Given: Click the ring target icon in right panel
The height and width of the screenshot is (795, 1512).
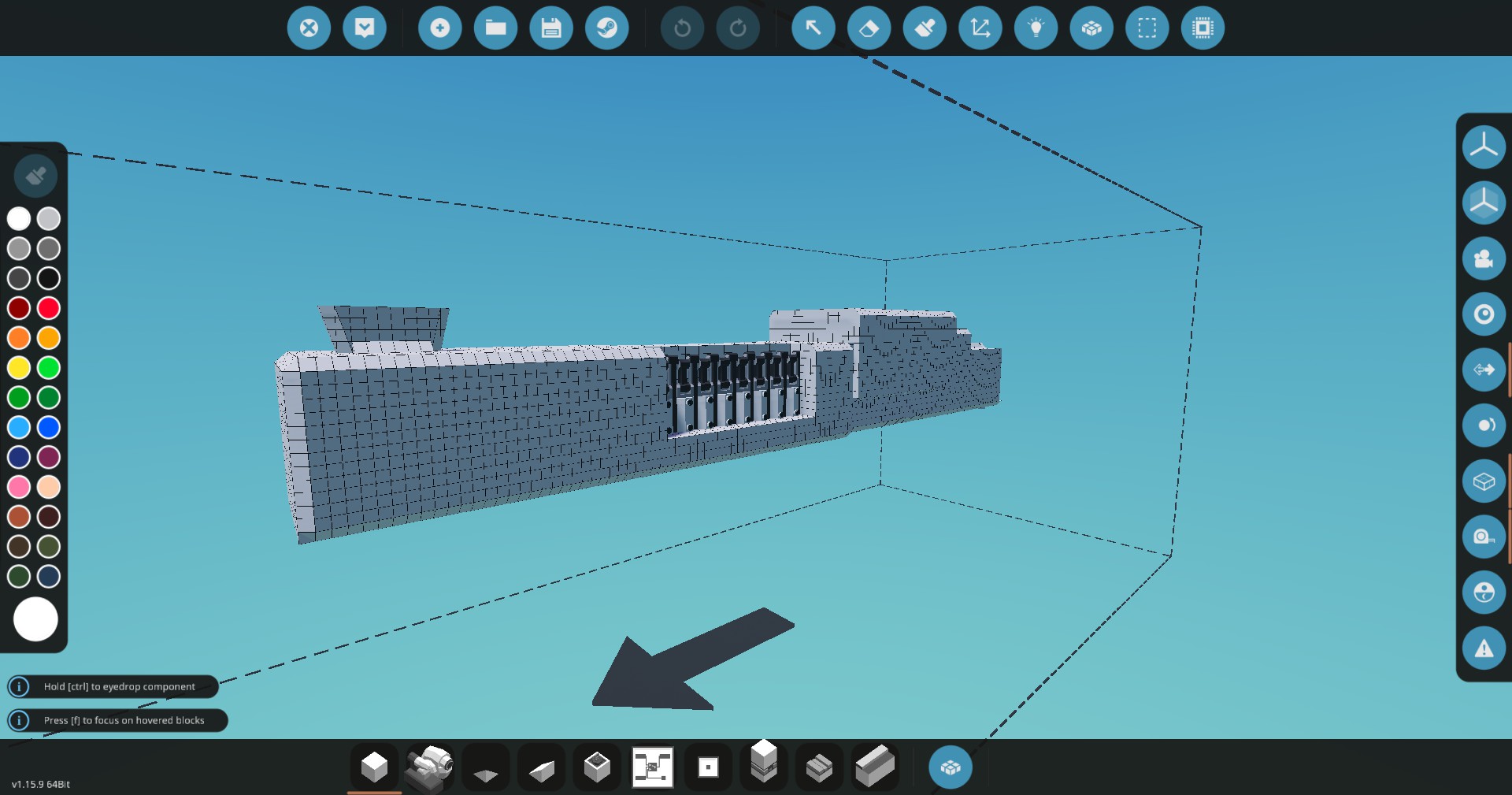Looking at the screenshot, I should 1484,314.
